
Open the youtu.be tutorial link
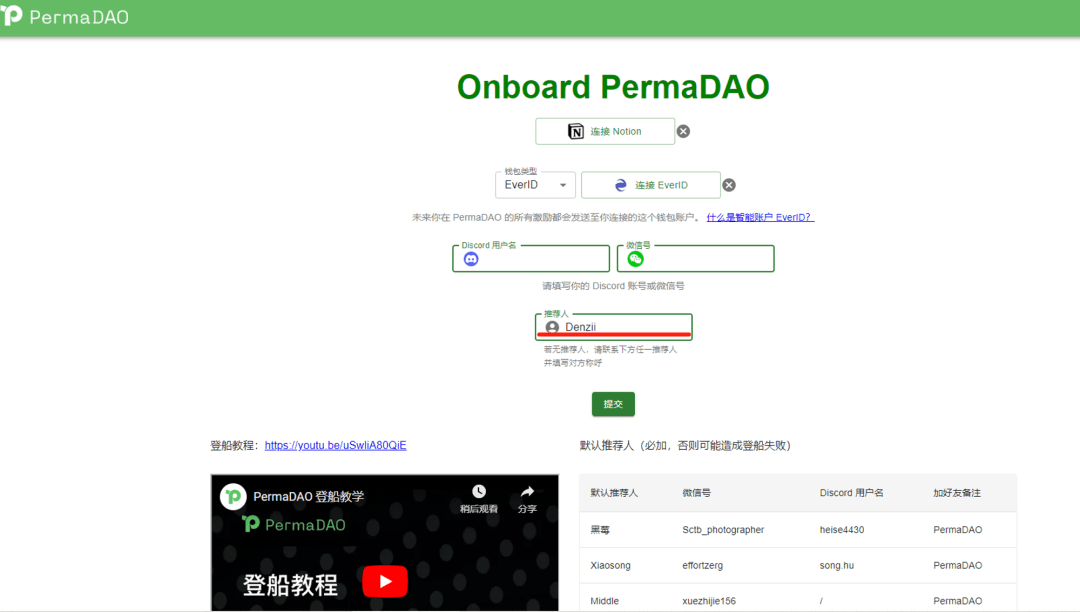tap(335, 445)
